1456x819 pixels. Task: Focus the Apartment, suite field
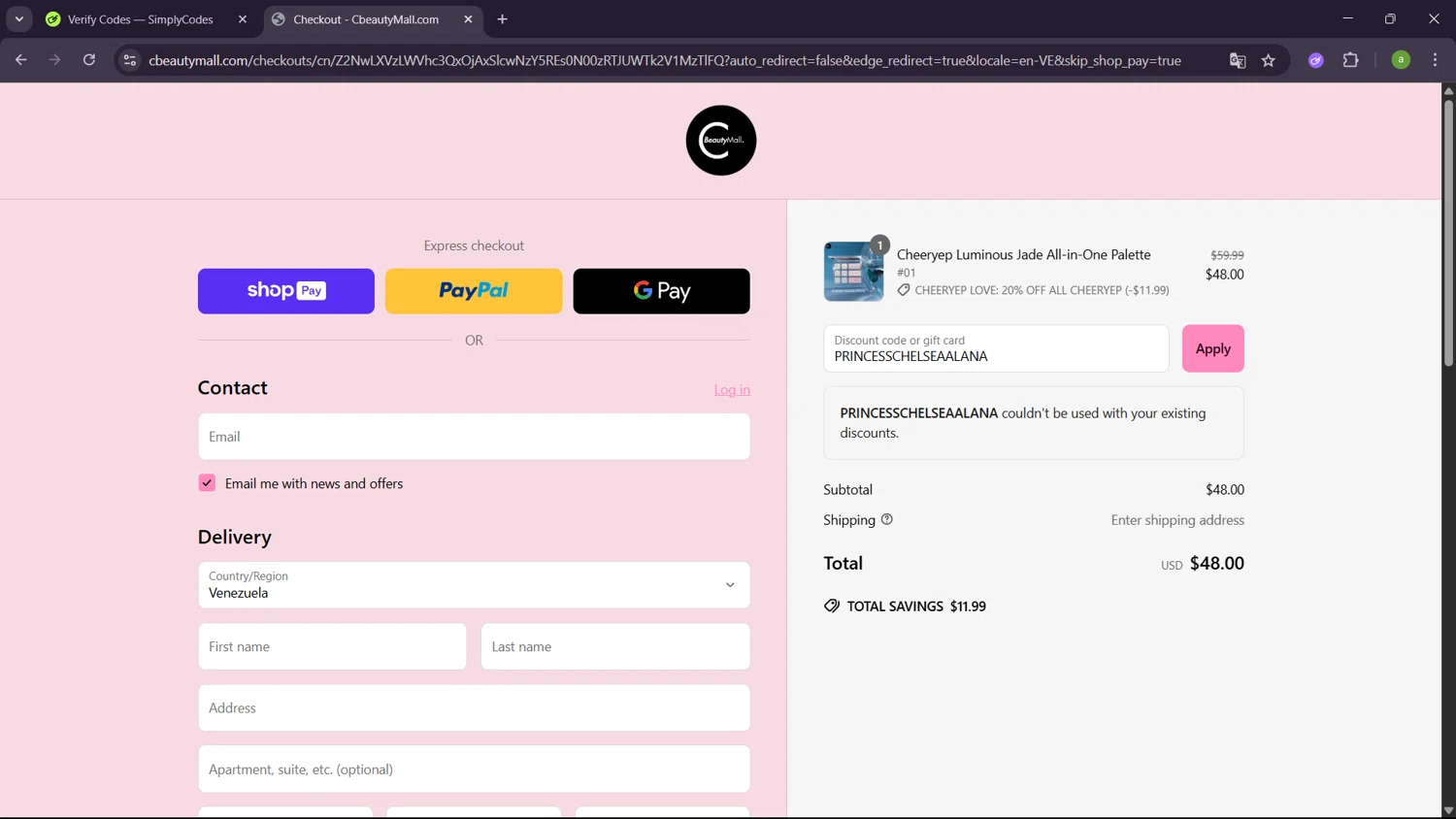[x=474, y=770]
